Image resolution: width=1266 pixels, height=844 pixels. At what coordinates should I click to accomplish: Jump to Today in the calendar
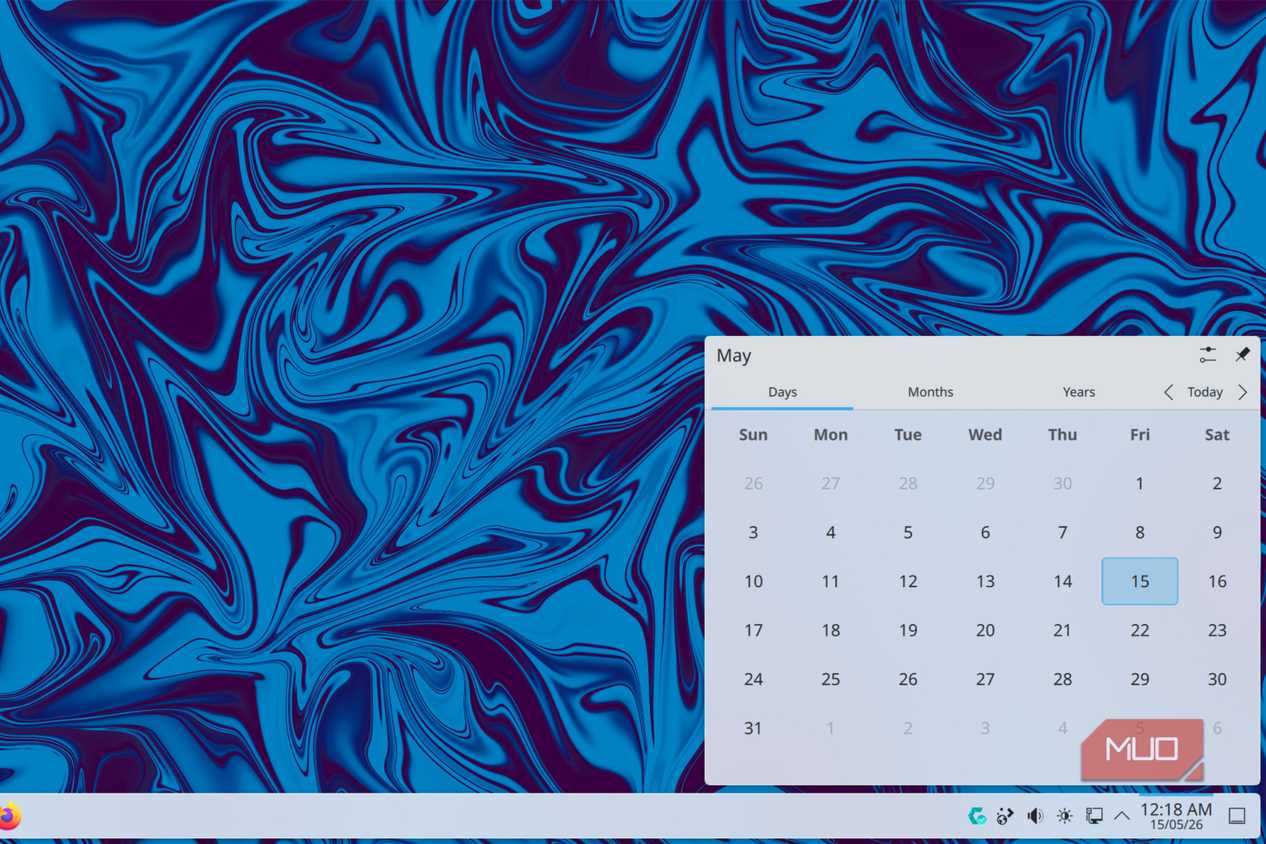pyautogui.click(x=1205, y=392)
